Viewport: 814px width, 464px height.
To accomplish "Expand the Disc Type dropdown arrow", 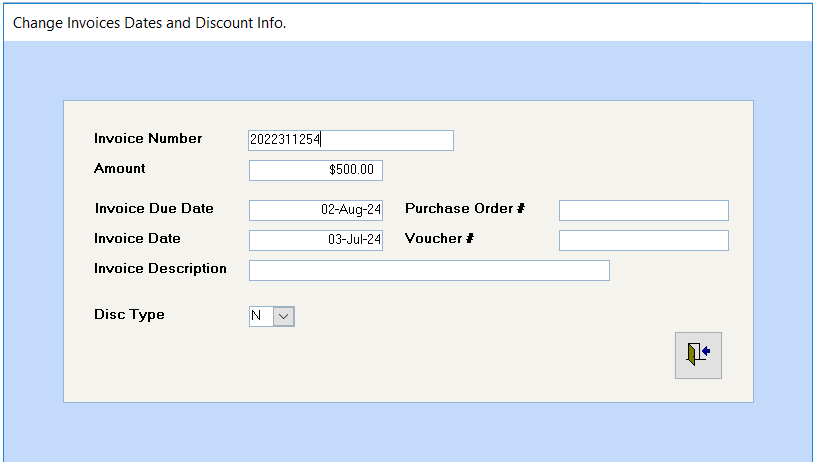I will [x=284, y=316].
